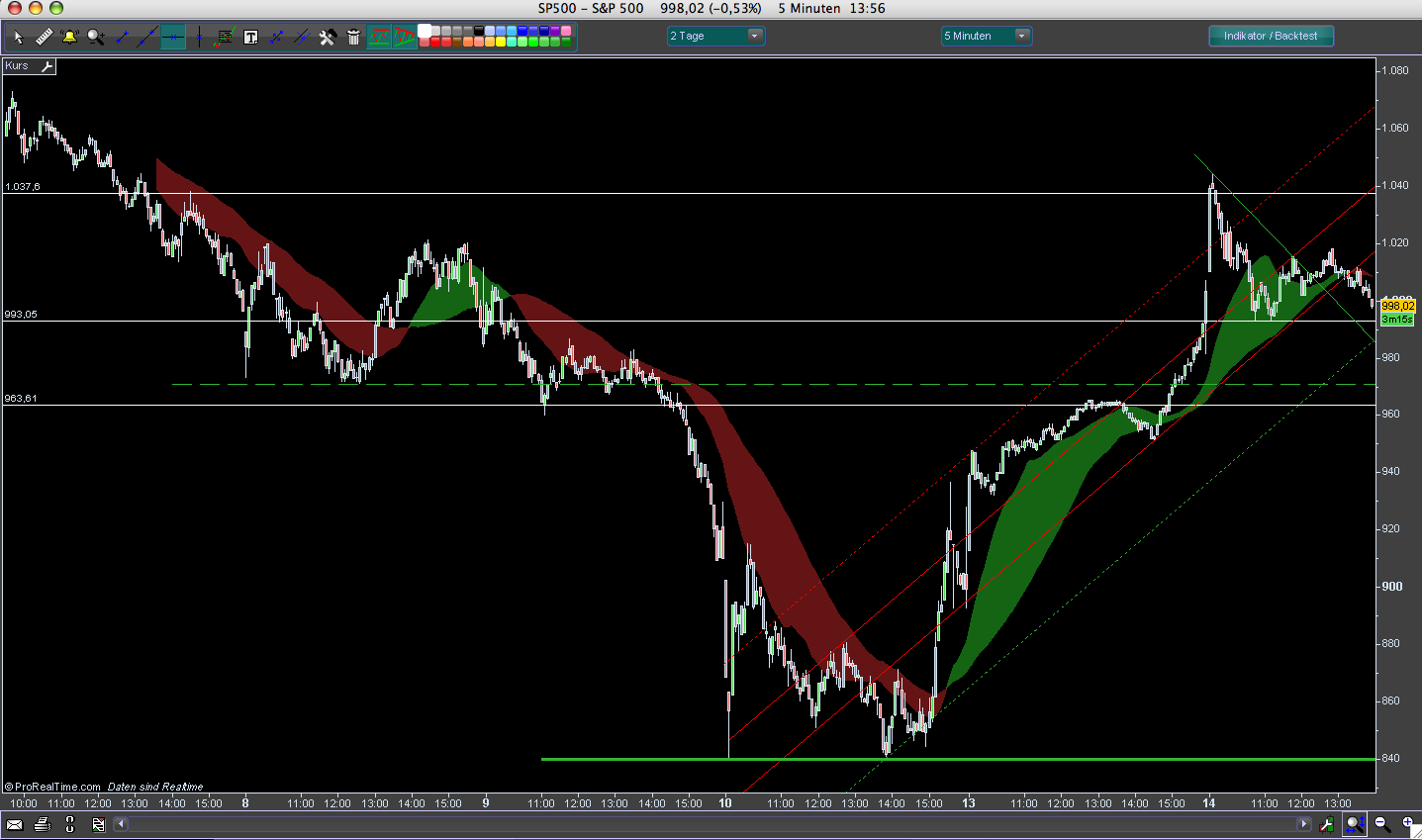Toggle the support/resistance line detection button
1422x840 pixels.
pyautogui.click(x=379, y=38)
